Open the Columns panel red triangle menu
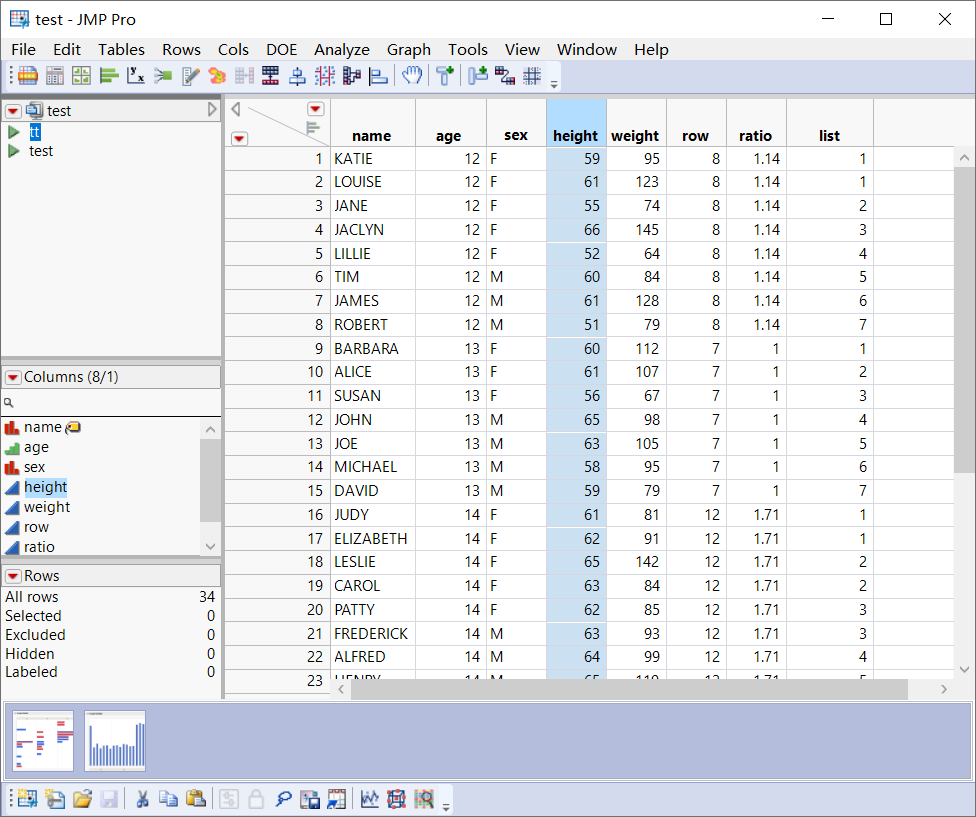This screenshot has height=817, width=976. coord(14,376)
